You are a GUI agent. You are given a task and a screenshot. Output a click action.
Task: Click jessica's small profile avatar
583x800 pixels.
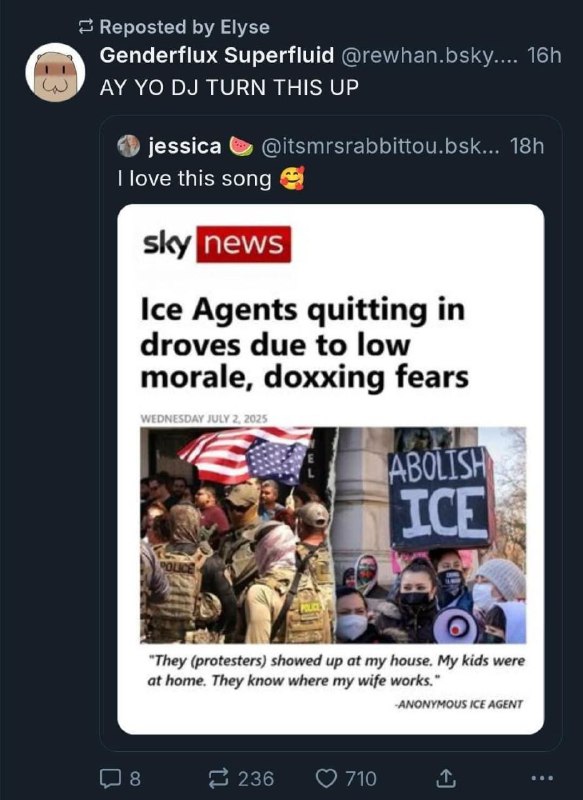click(129, 146)
